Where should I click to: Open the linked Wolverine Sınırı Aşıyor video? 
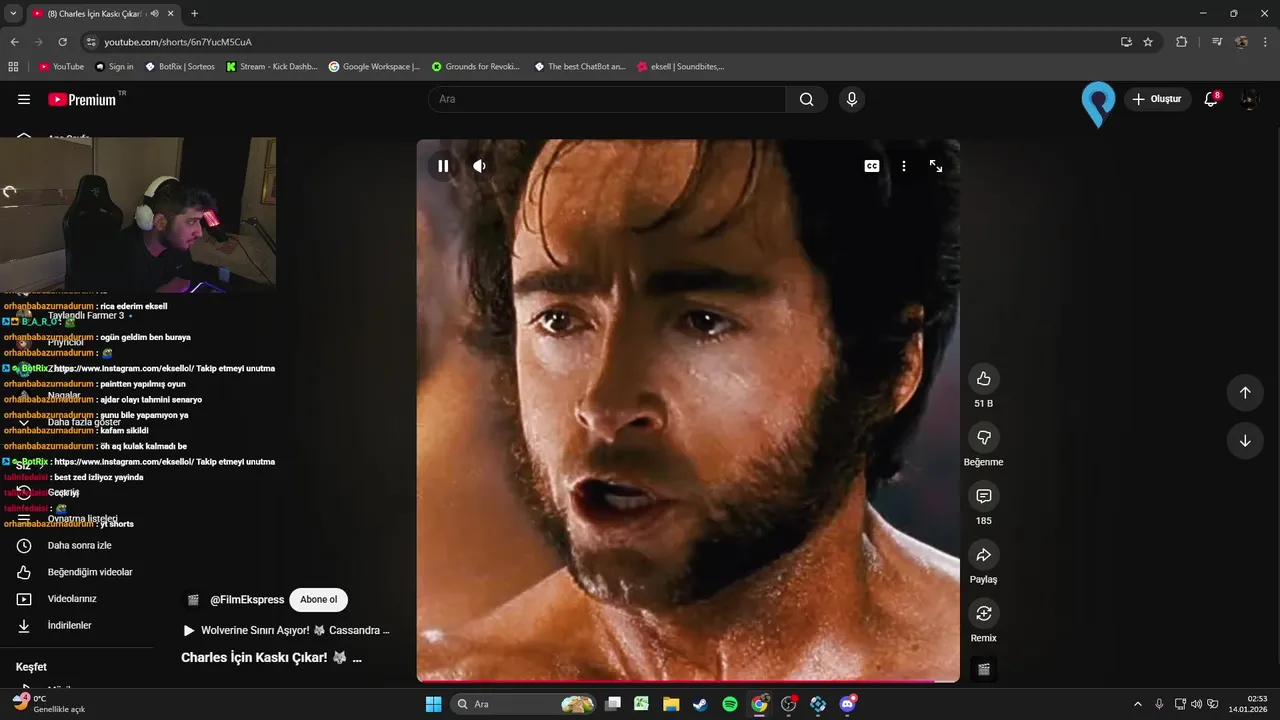[287, 631]
